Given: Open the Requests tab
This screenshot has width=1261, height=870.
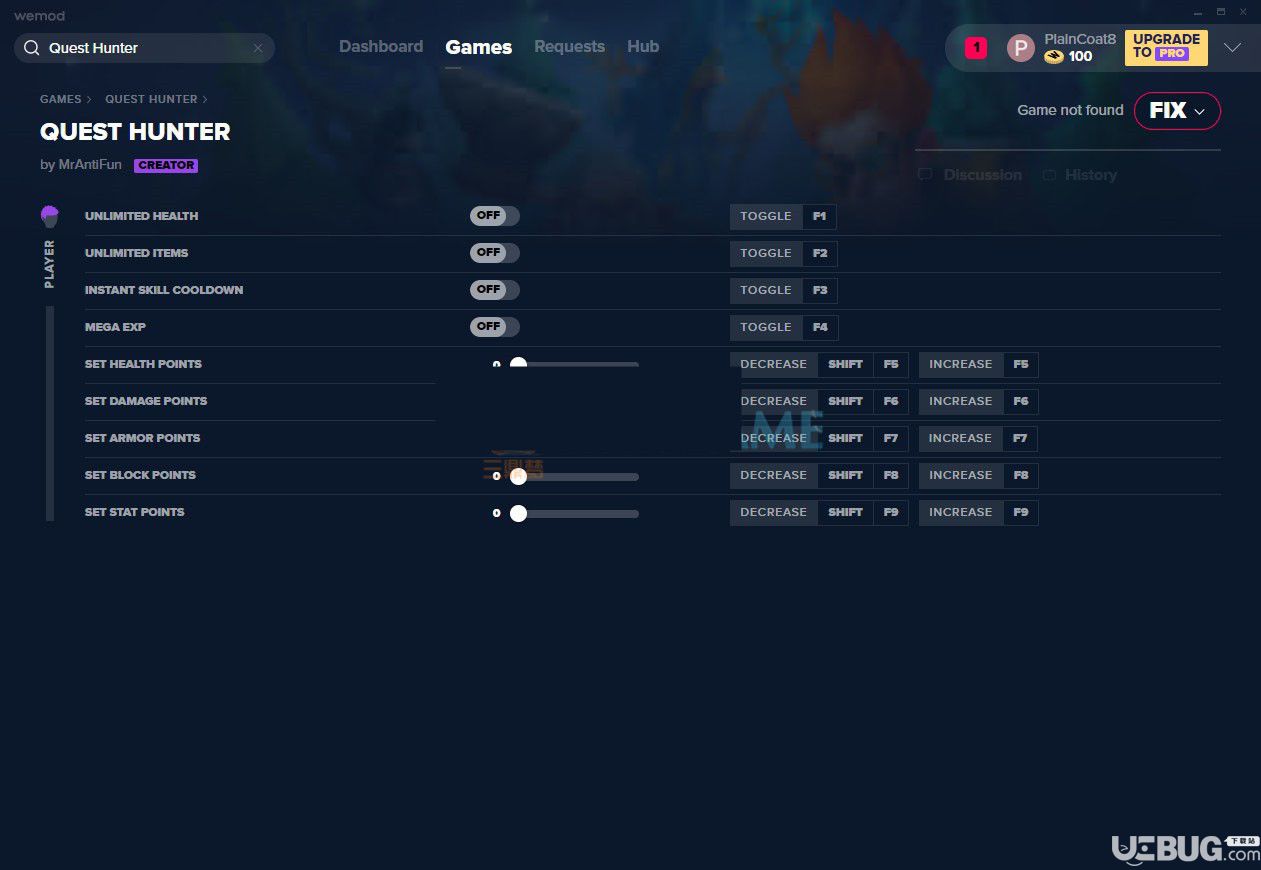Looking at the screenshot, I should click(x=569, y=47).
